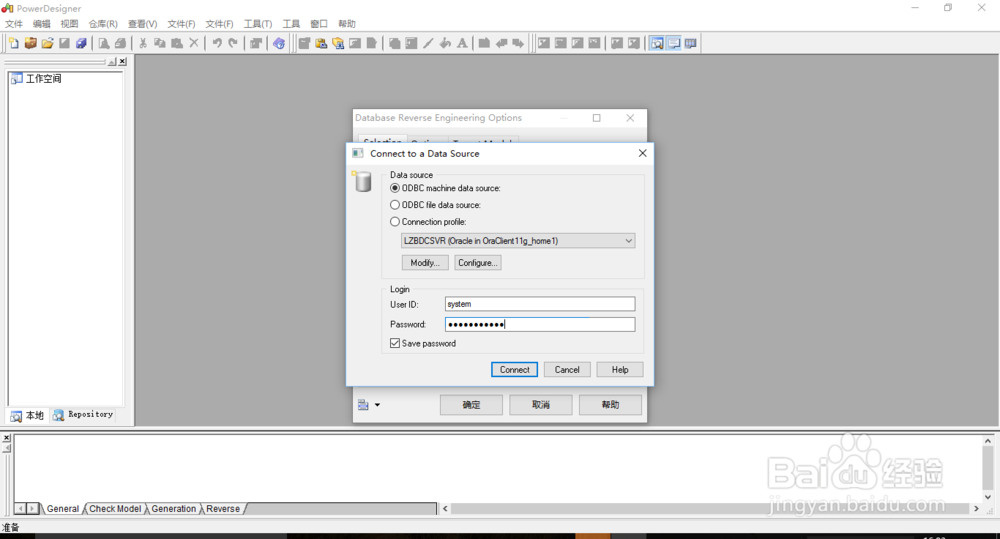Image resolution: width=1000 pixels, height=539 pixels.
Task: Click the Open folder toolbar icon
Action: click(x=47, y=43)
